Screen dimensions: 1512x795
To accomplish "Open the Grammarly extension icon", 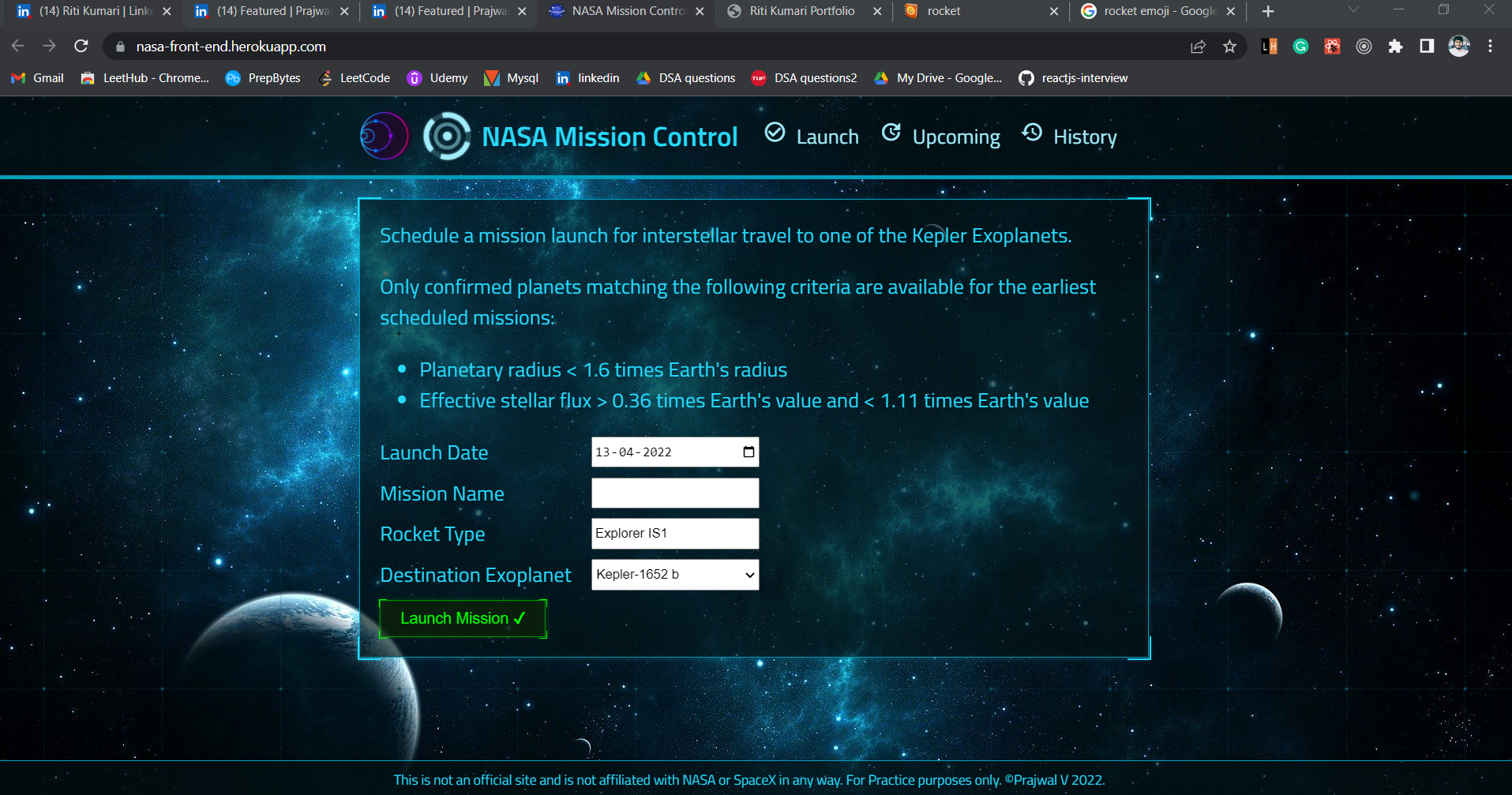I will click(1301, 47).
